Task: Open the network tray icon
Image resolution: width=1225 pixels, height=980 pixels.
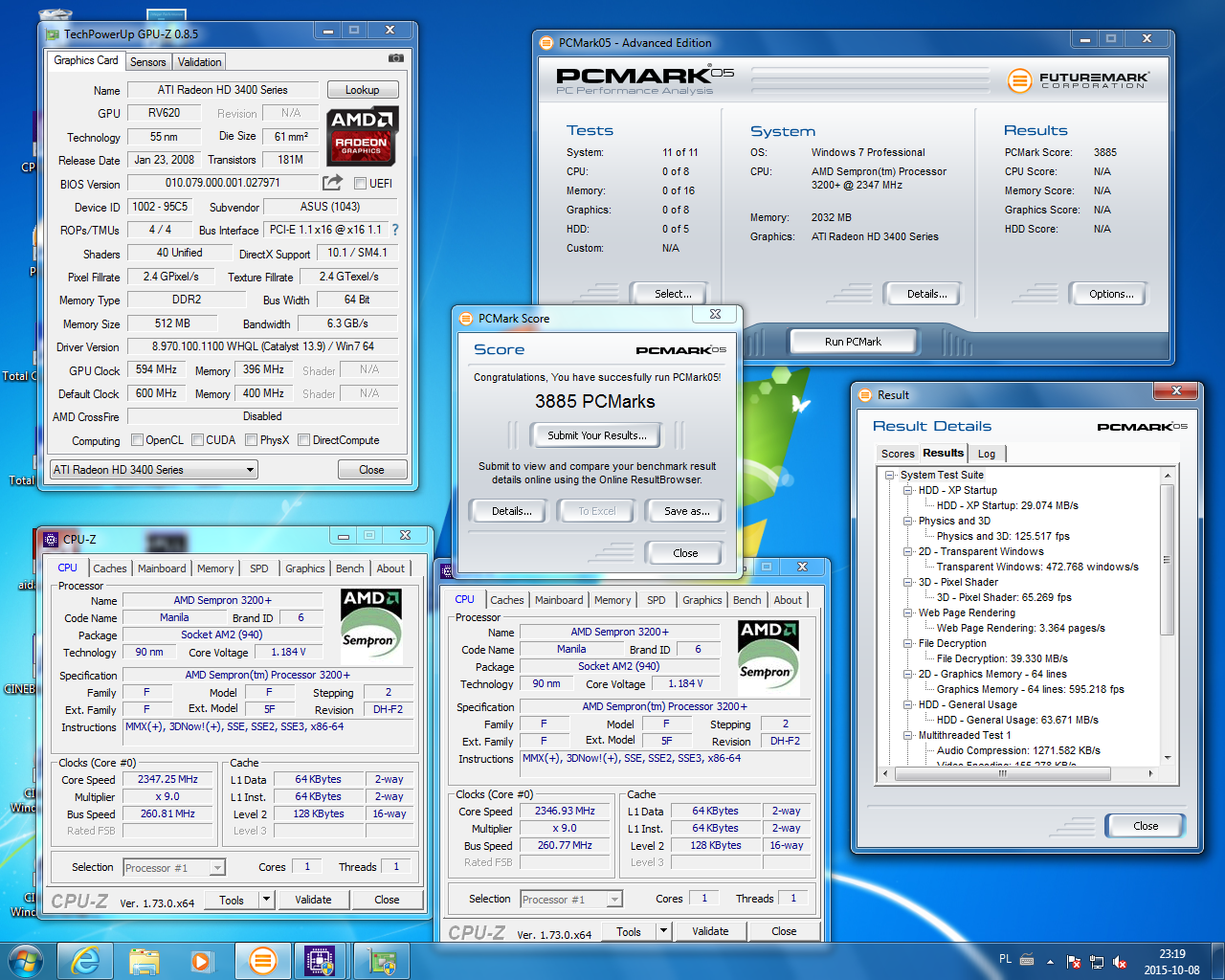Action: pos(1097,962)
